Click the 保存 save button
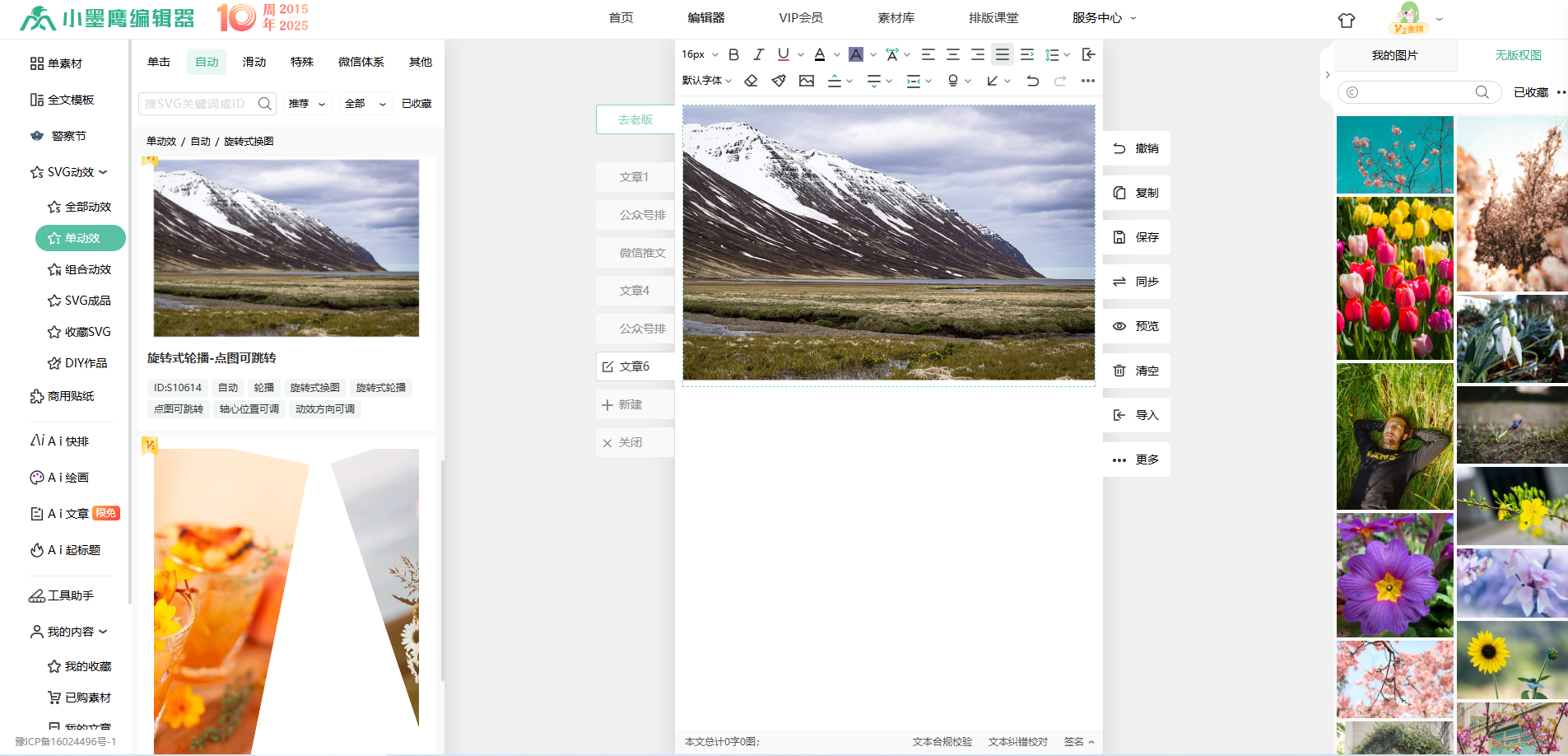 [x=1136, y=237]
